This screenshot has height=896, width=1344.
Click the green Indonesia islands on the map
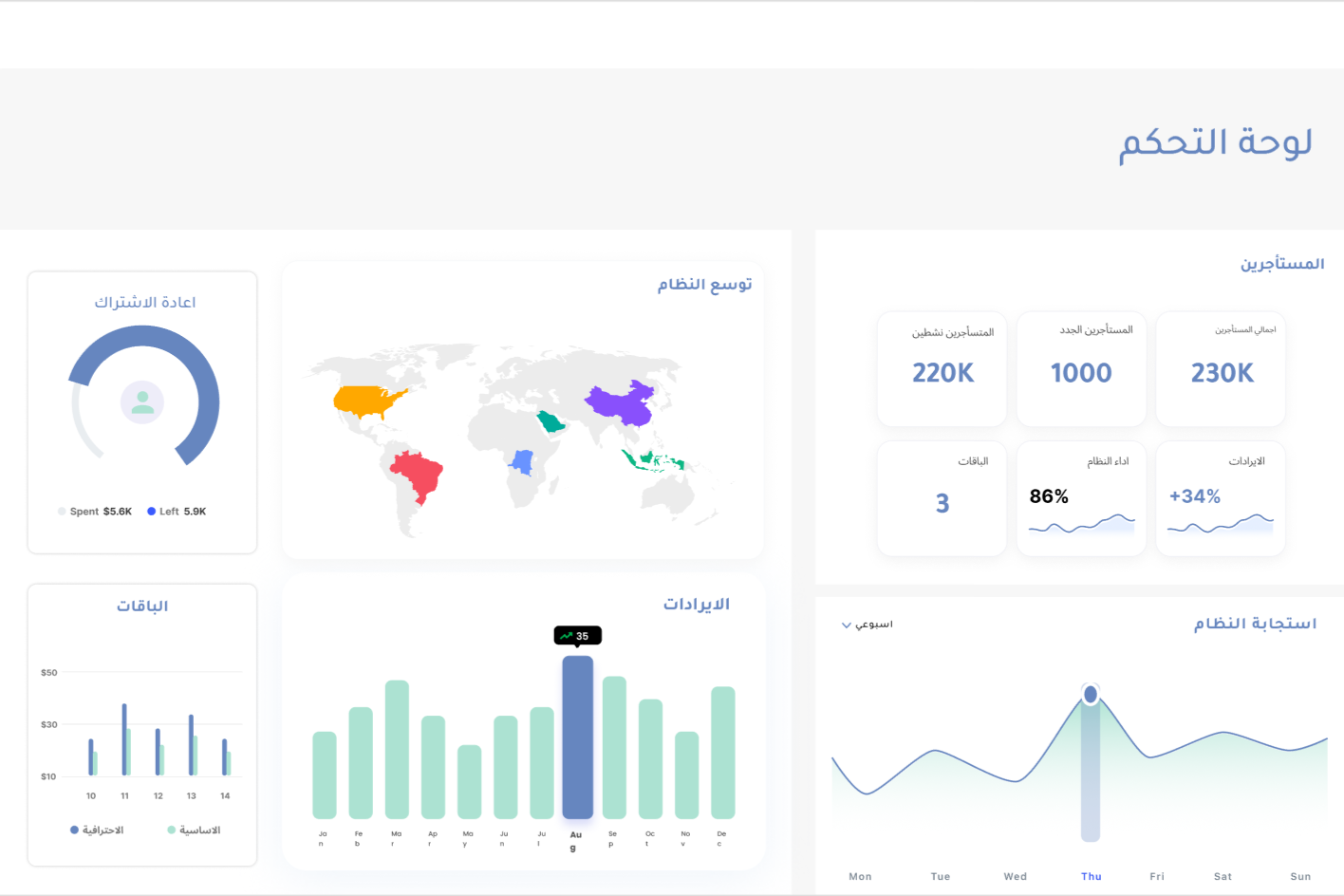653,461
